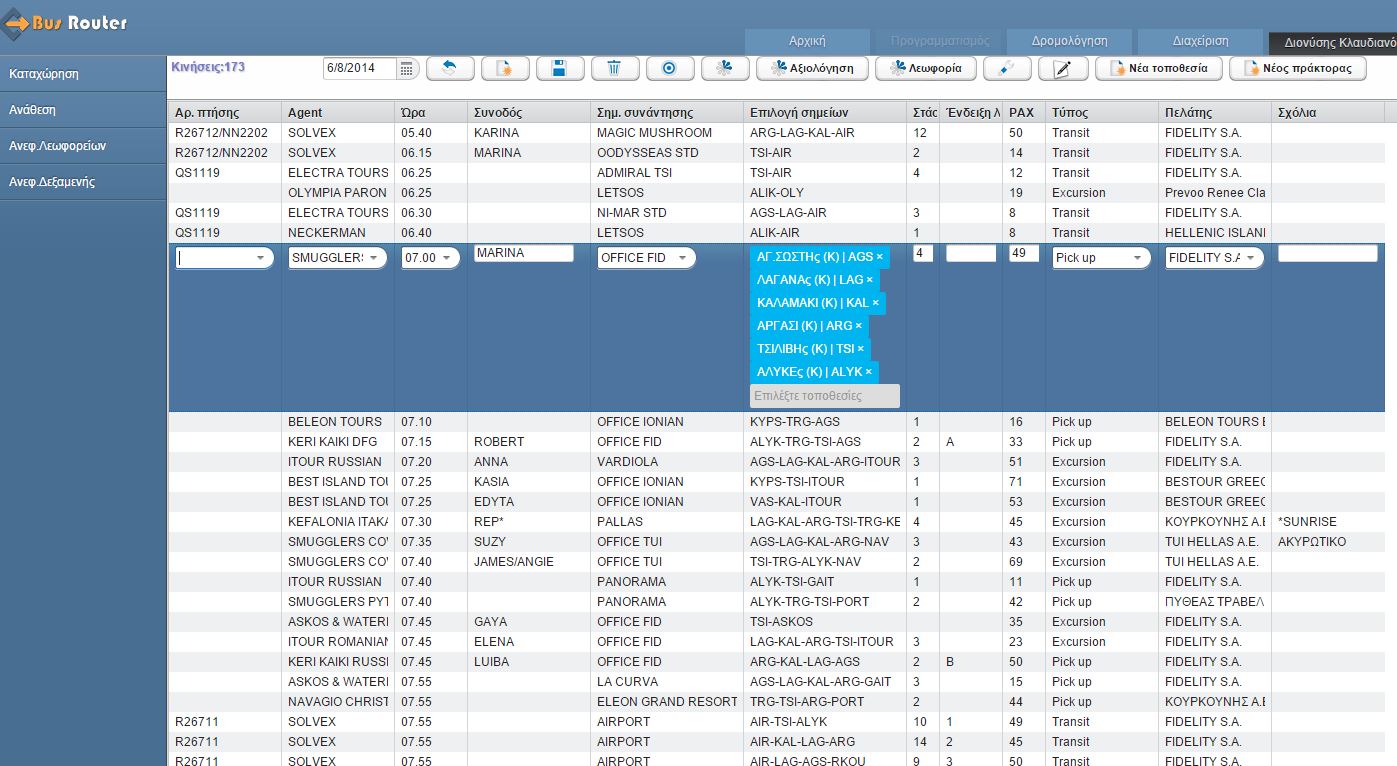Click the Επιλέξτε τοποθεσίες input
The width and height of the screenshot is (1397, 766).
coord(825,396)
